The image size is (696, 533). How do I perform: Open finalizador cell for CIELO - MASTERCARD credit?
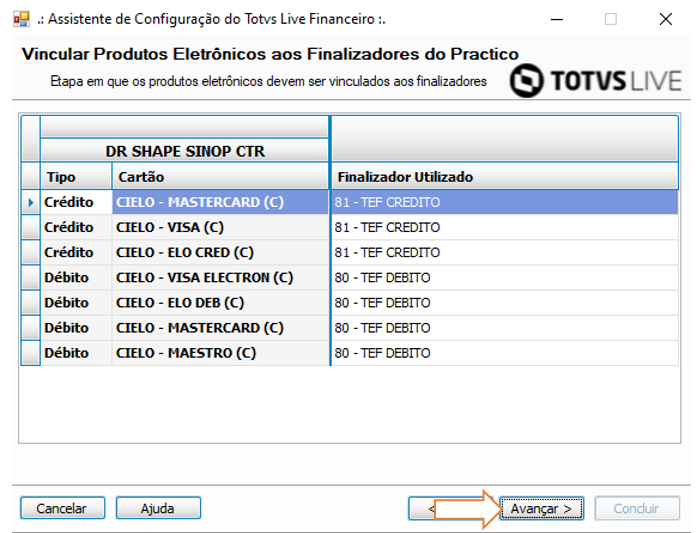click(x=505, y=202)
